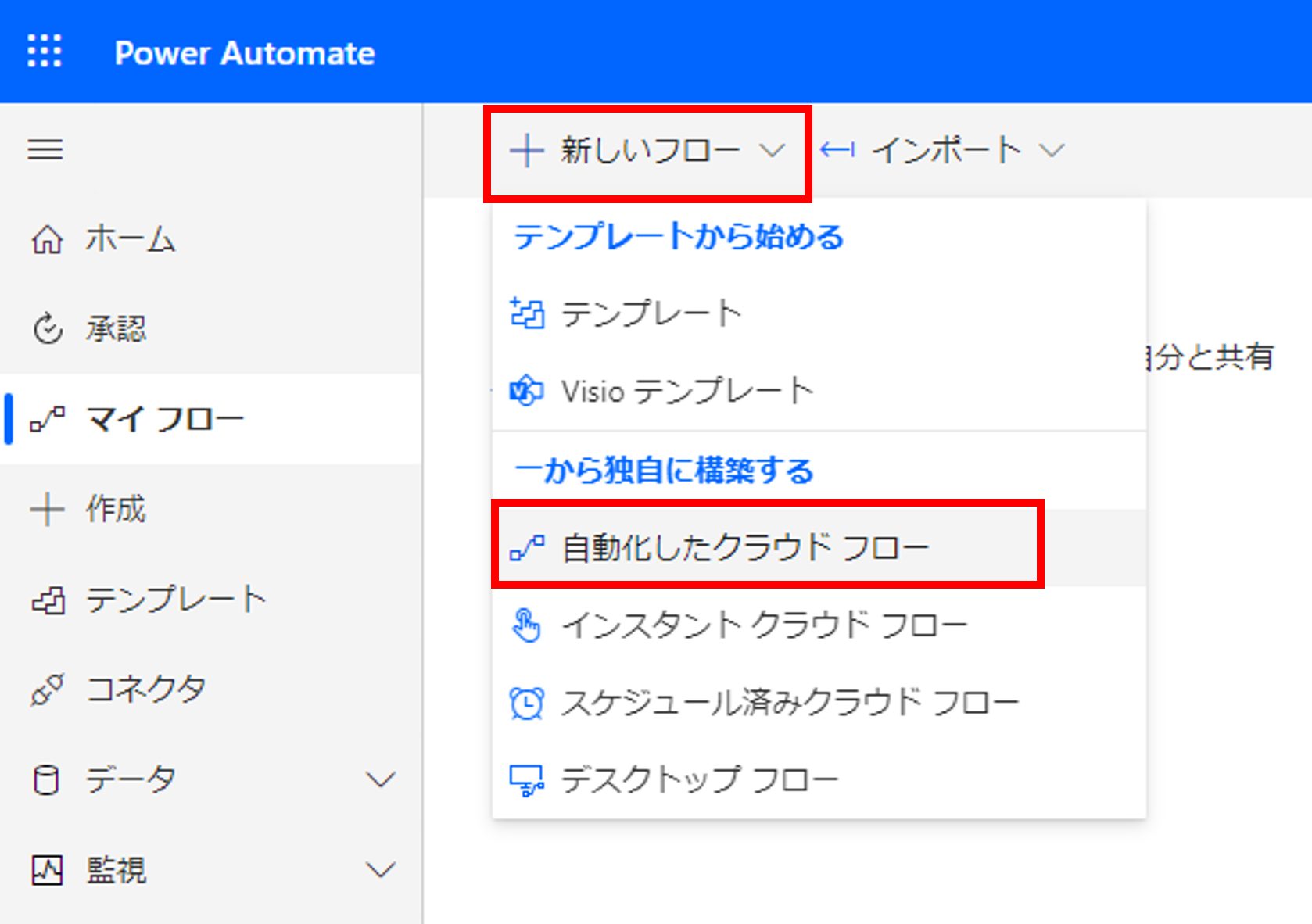This screenshot has height=924, width=1312.
Task: Choose Visio テンプレート from the menu
Action: click(x=688, y=391)
